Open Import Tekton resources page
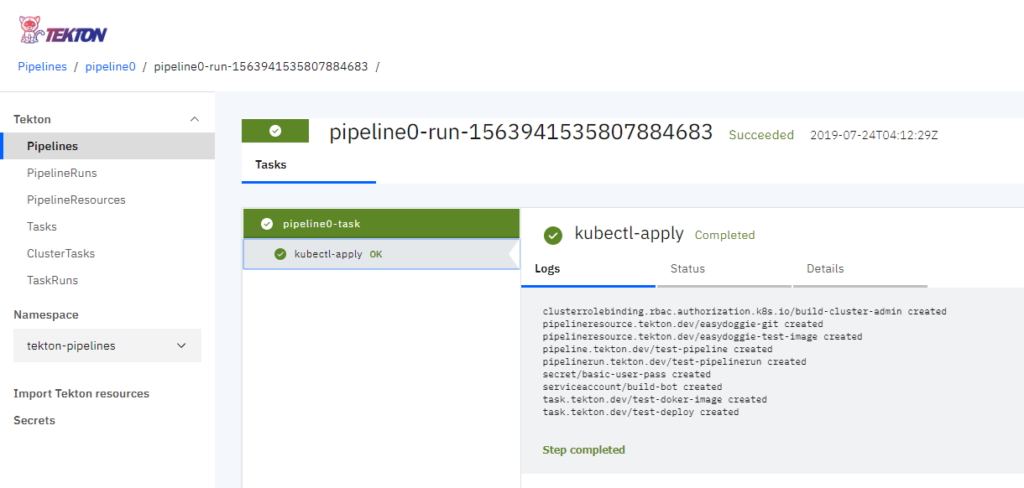This screenshot has height=488, width=1024. (x=82, y=394)
